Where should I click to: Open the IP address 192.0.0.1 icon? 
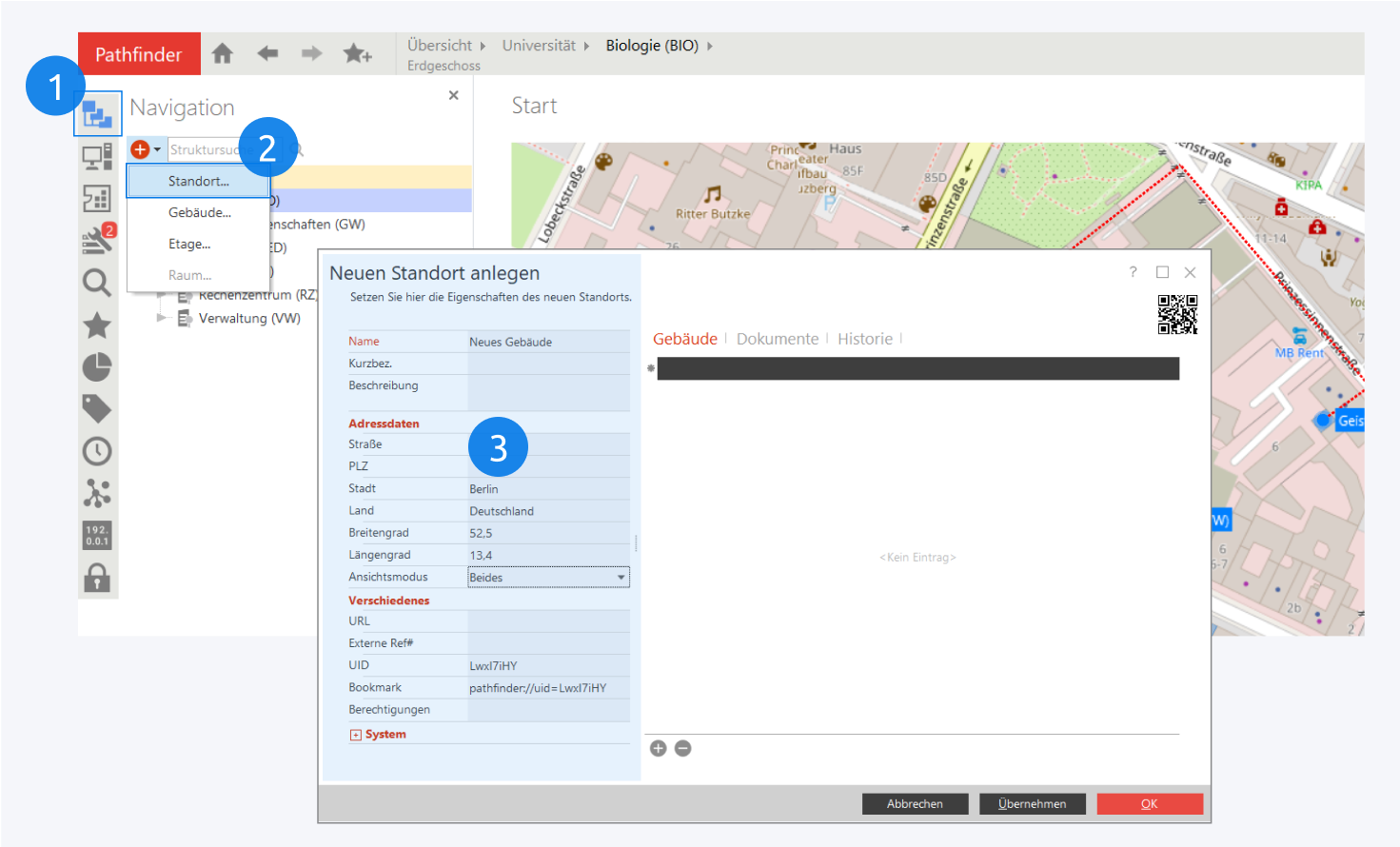click(97, 536)
